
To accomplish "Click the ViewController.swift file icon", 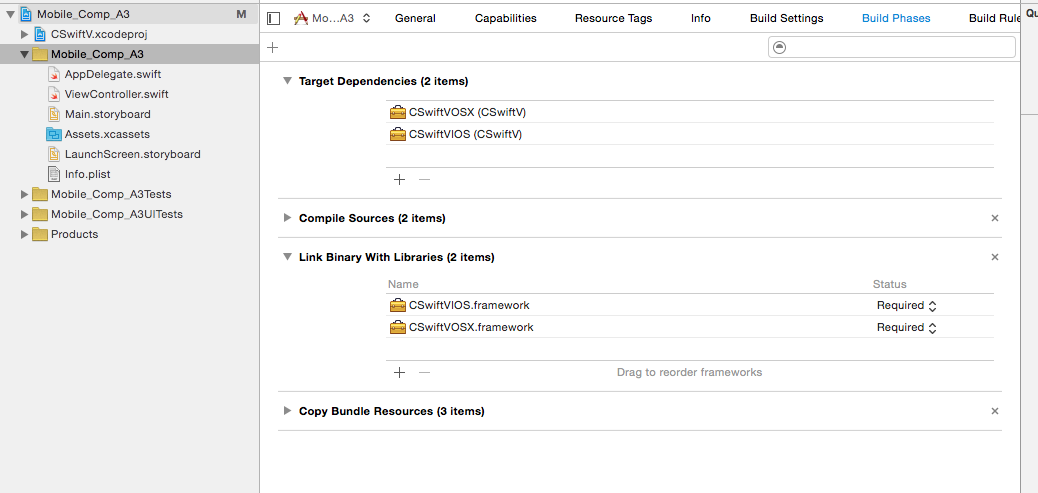I will pos(54,94).
